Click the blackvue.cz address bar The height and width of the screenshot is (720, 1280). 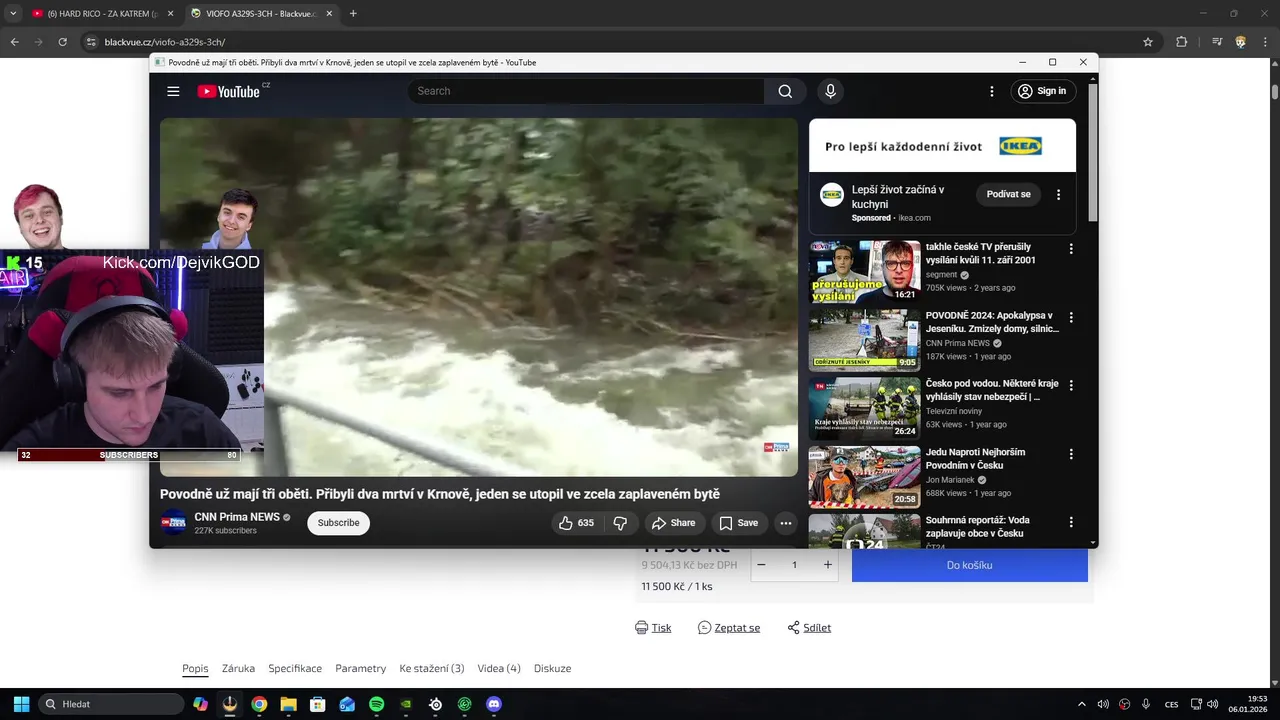(x=620, y=42)
